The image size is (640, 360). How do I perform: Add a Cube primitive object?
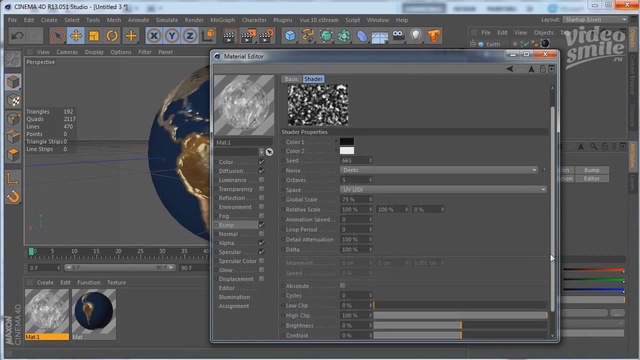(290, 36)
